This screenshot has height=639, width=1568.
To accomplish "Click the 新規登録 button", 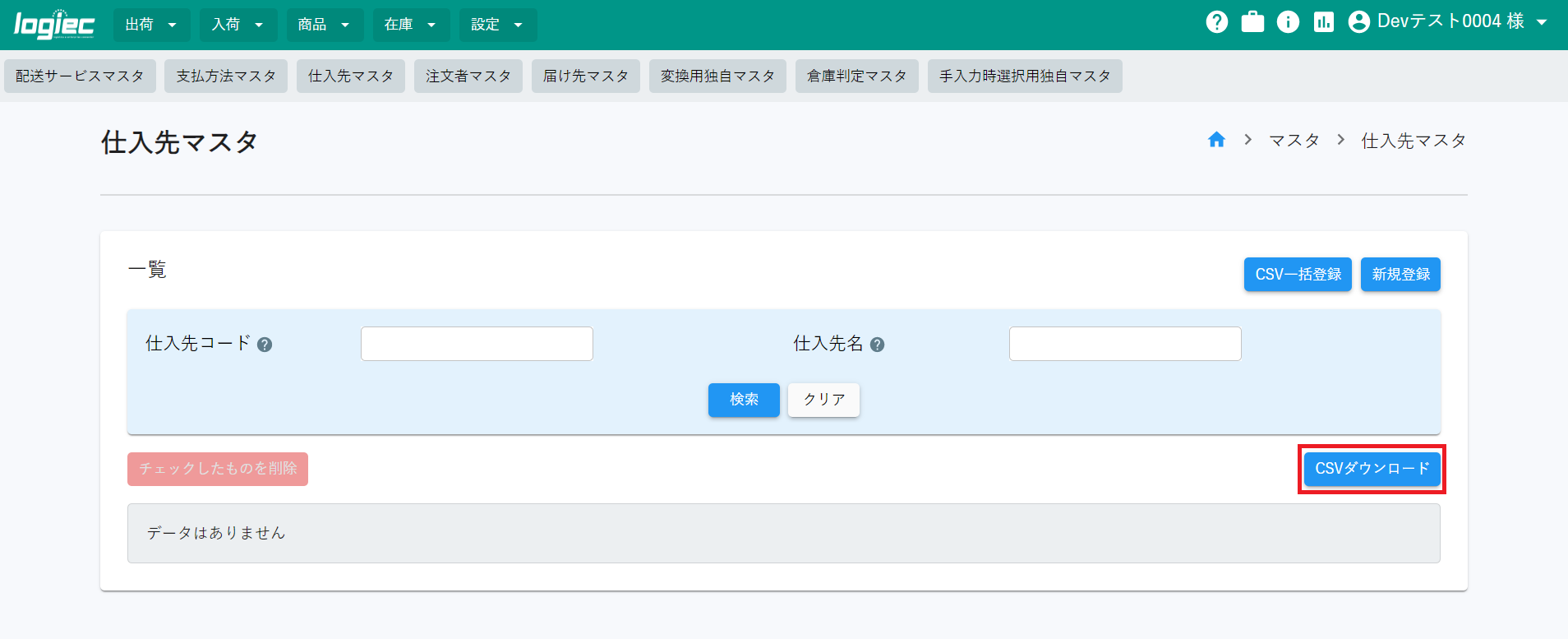I will click(x=1400, y=274).
